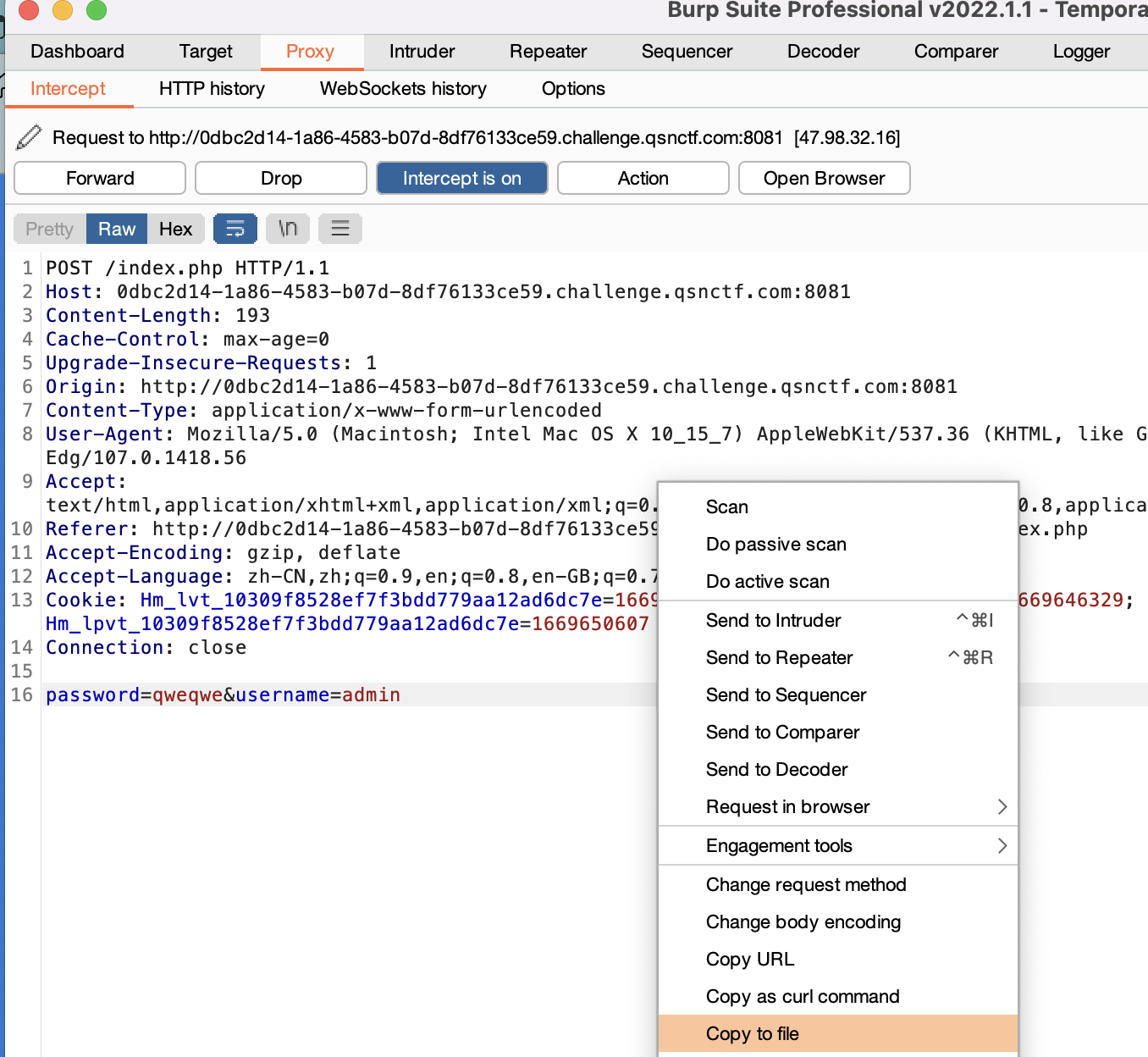This screenshot has height=1057, width=1148.
Task: Click the Drop button
Action: coord(281,178)
